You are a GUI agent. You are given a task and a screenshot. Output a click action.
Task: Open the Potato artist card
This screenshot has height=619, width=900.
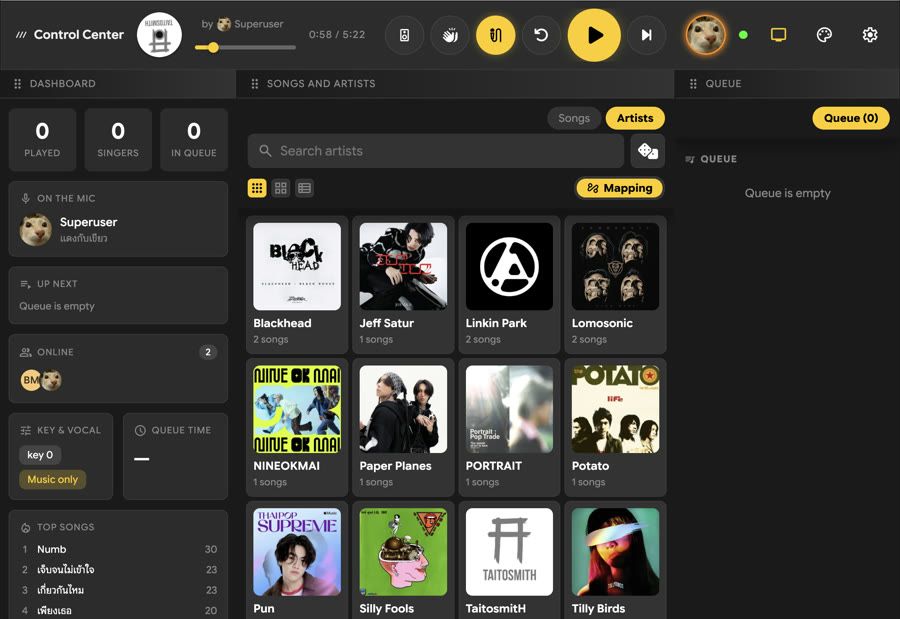click(615, 428)
